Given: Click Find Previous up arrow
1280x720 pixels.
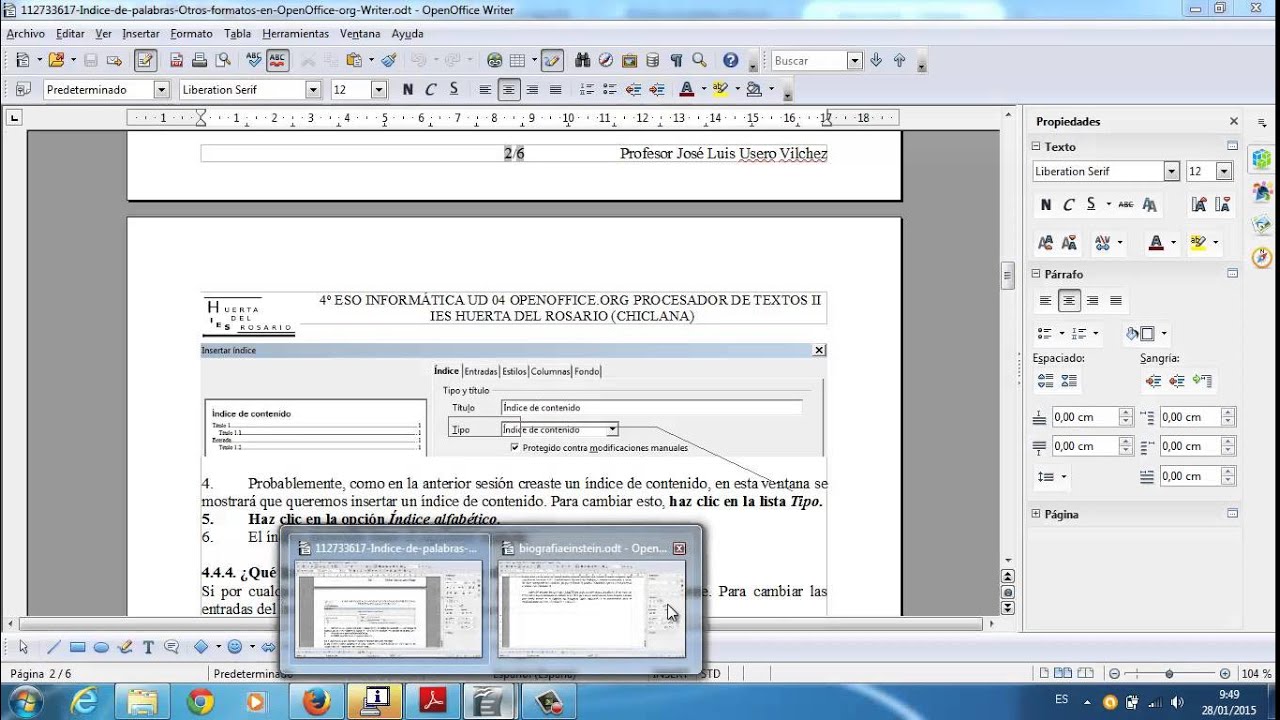Looking at the screenshot, I should [x=899, y=60].
